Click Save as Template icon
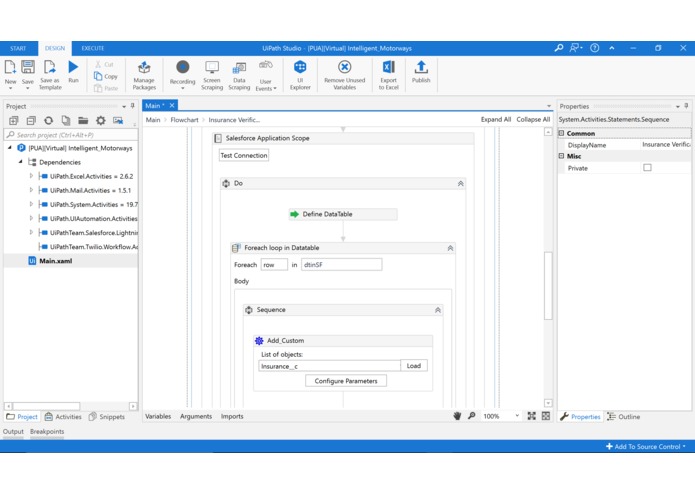Screen dimensions: 695x494 click(x=50, y=74)
